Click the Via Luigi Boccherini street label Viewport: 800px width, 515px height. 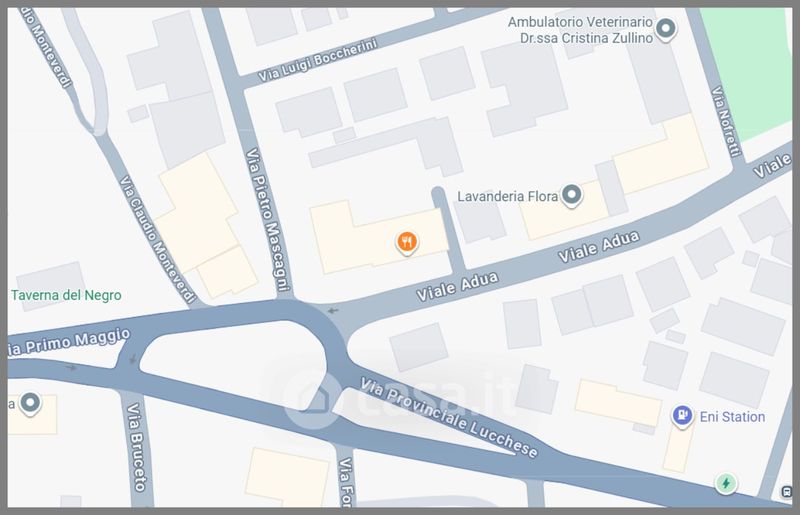tap(317, 60)
